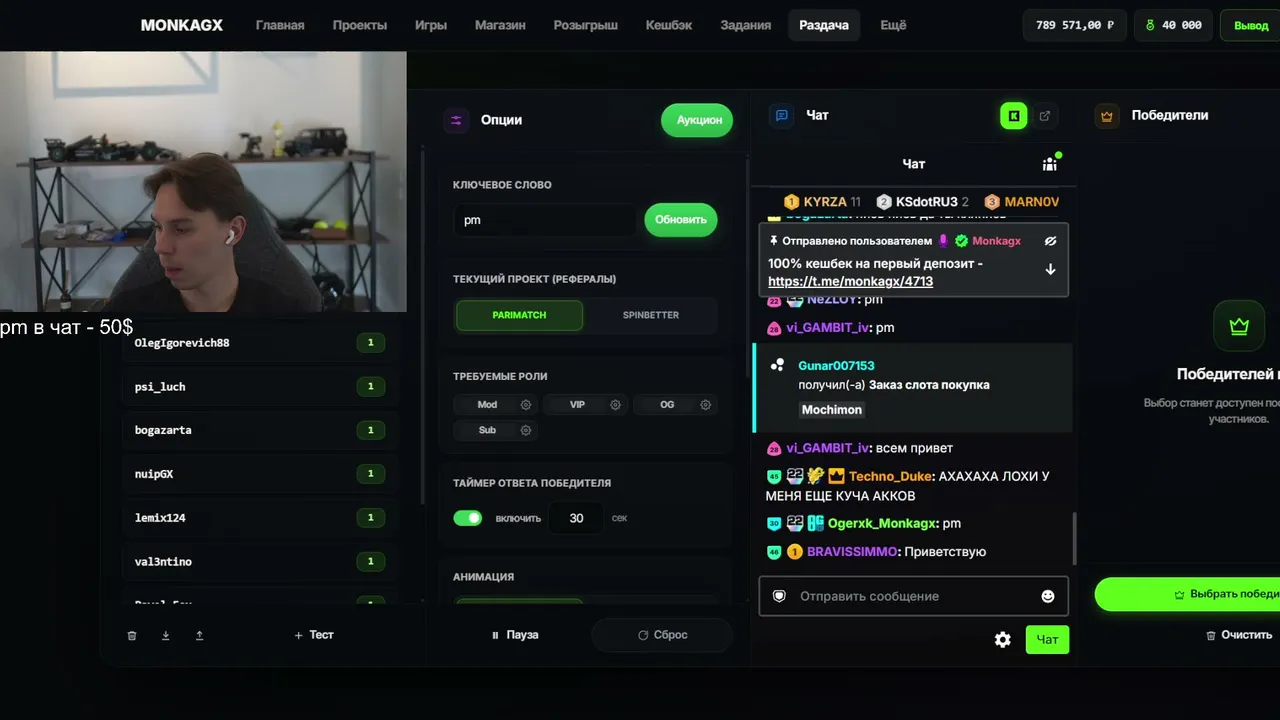Click the Обновить keyword button
This screenshot has height=720, width=1280.
pos(681,220)
